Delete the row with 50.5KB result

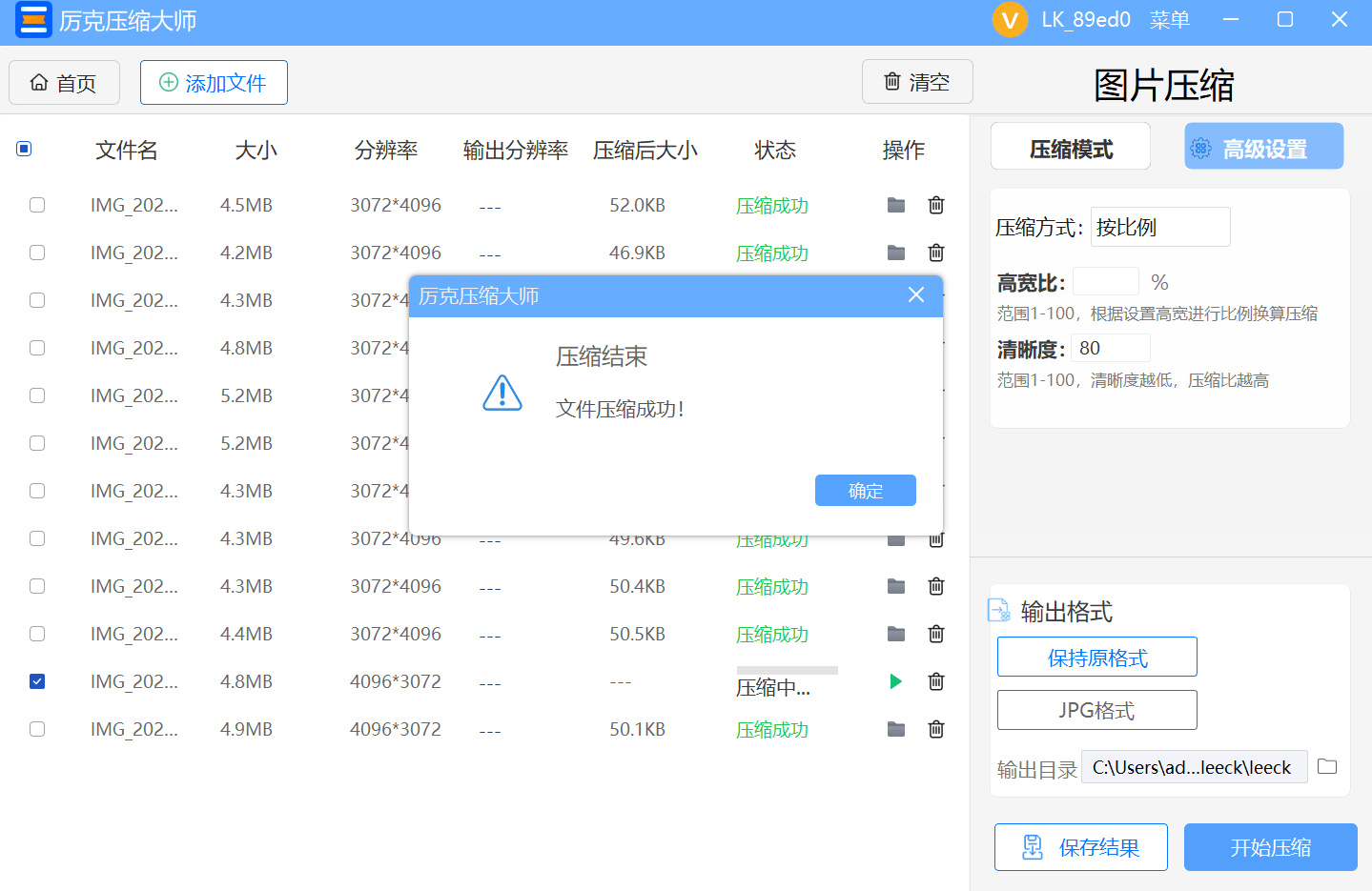coord(936,634)
